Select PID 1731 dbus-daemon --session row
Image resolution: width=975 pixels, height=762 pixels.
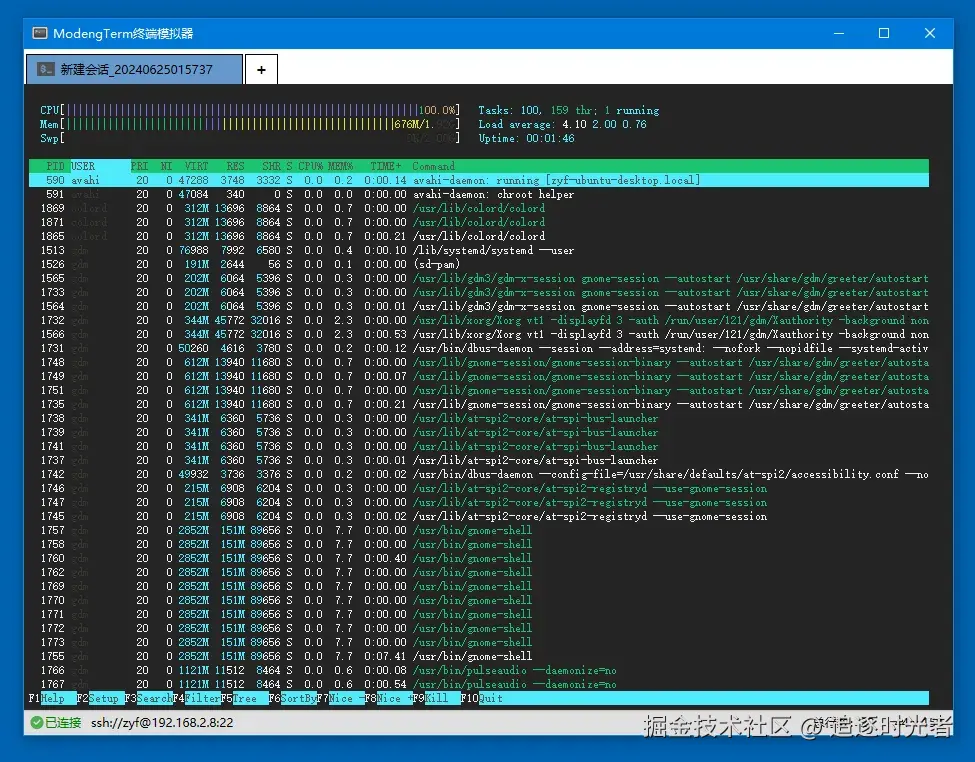(479, 348)
